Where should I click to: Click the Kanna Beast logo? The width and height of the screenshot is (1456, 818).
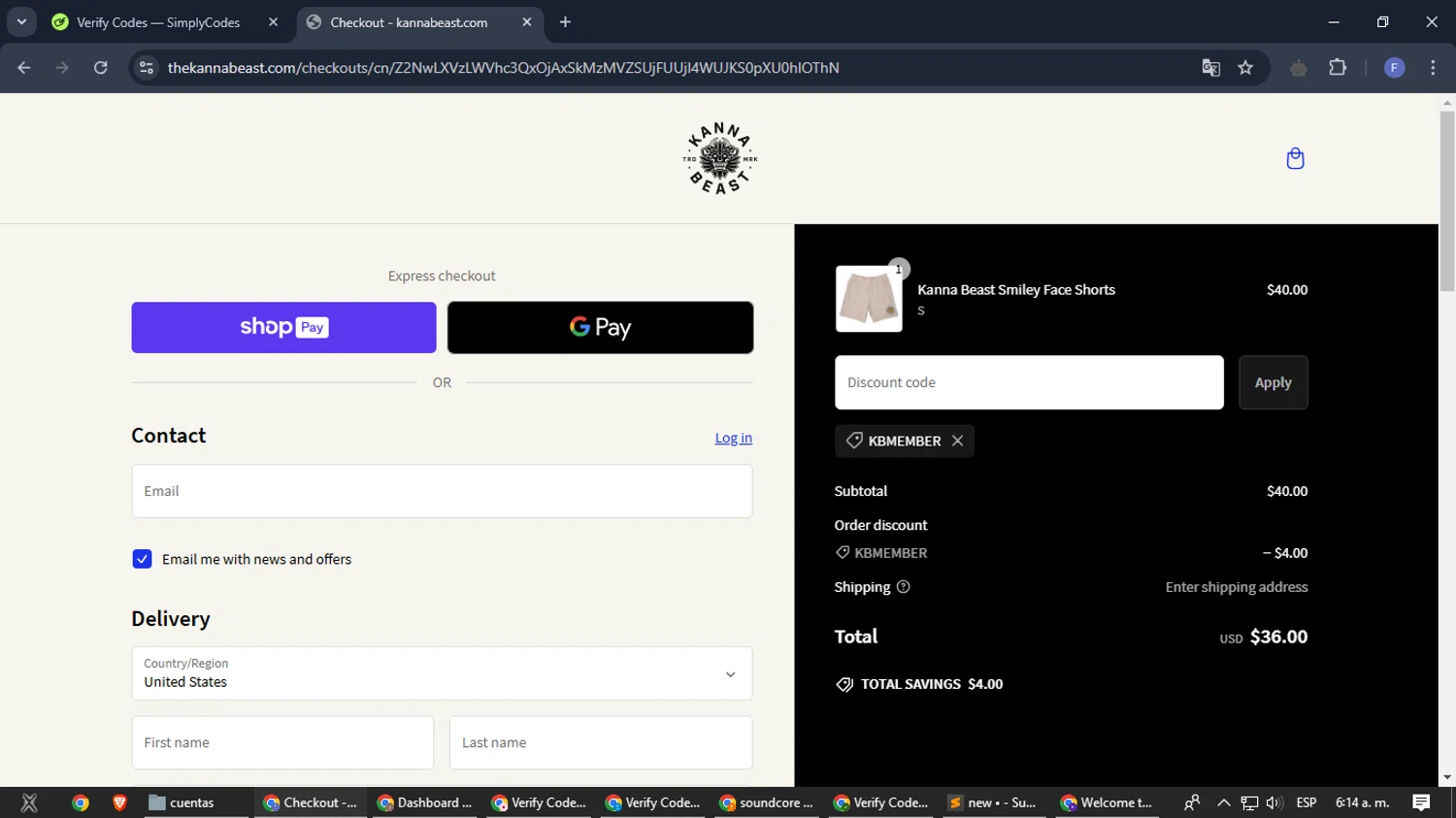tap(719, 158)
